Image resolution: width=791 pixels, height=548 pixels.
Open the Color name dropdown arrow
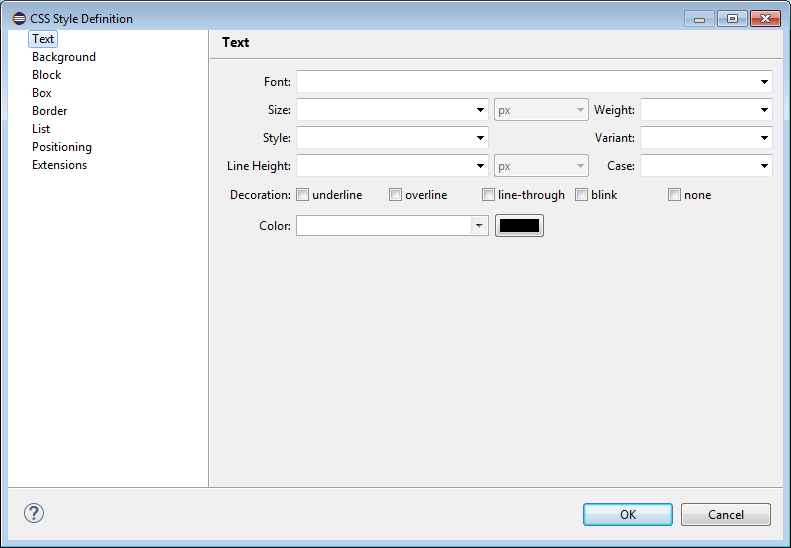[479, 226]
